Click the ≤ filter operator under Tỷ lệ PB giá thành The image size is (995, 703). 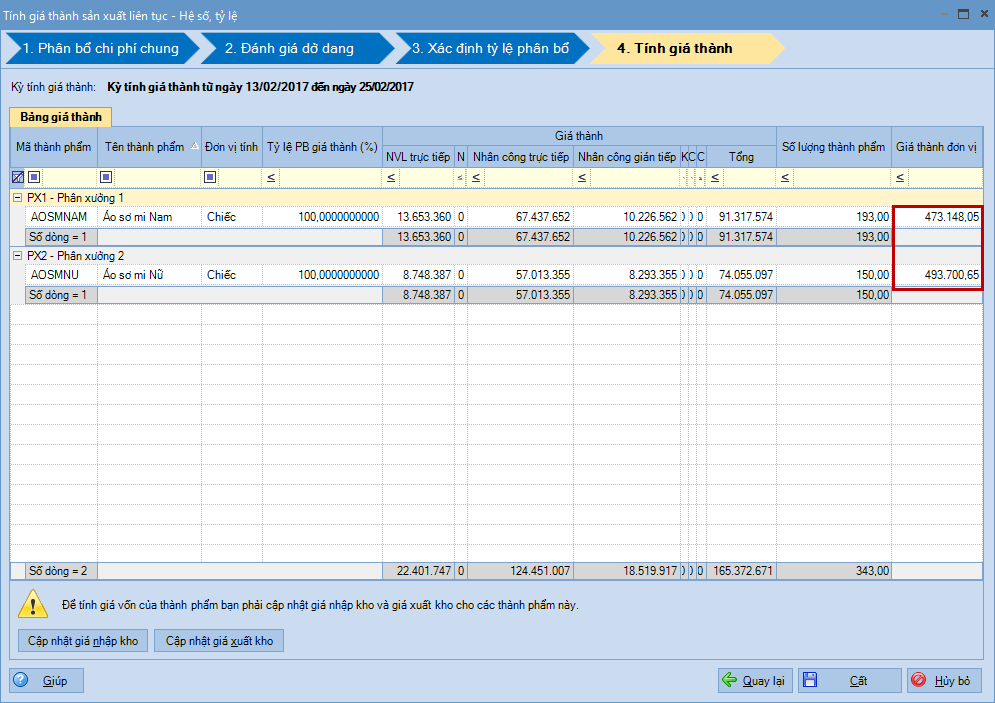click(x=271, y=178)
